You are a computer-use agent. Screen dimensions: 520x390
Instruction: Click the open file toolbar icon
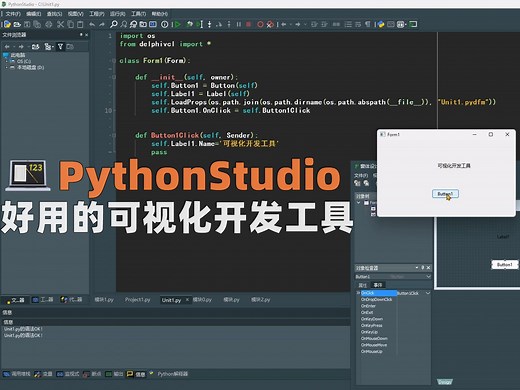point(17,24)
